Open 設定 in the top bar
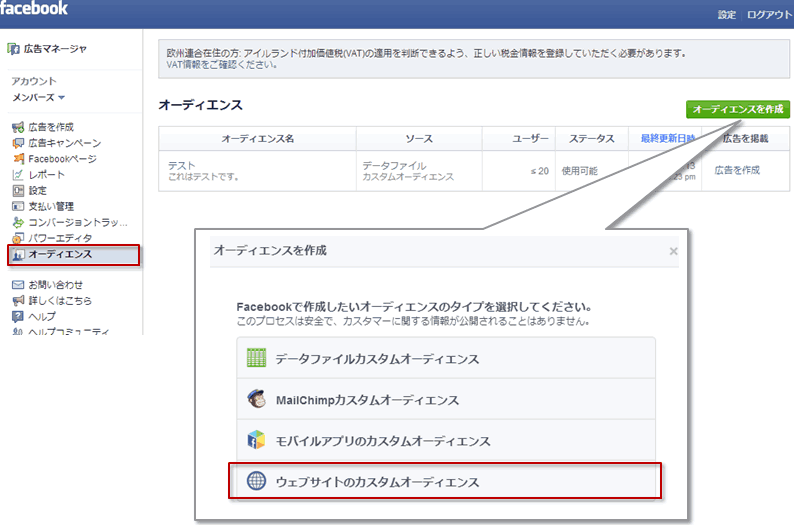Screen dimensions: 794x525 coord(726,15)
